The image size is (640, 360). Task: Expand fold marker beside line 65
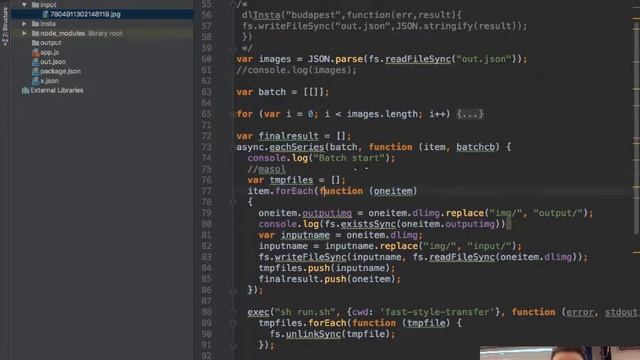(233, 114)
